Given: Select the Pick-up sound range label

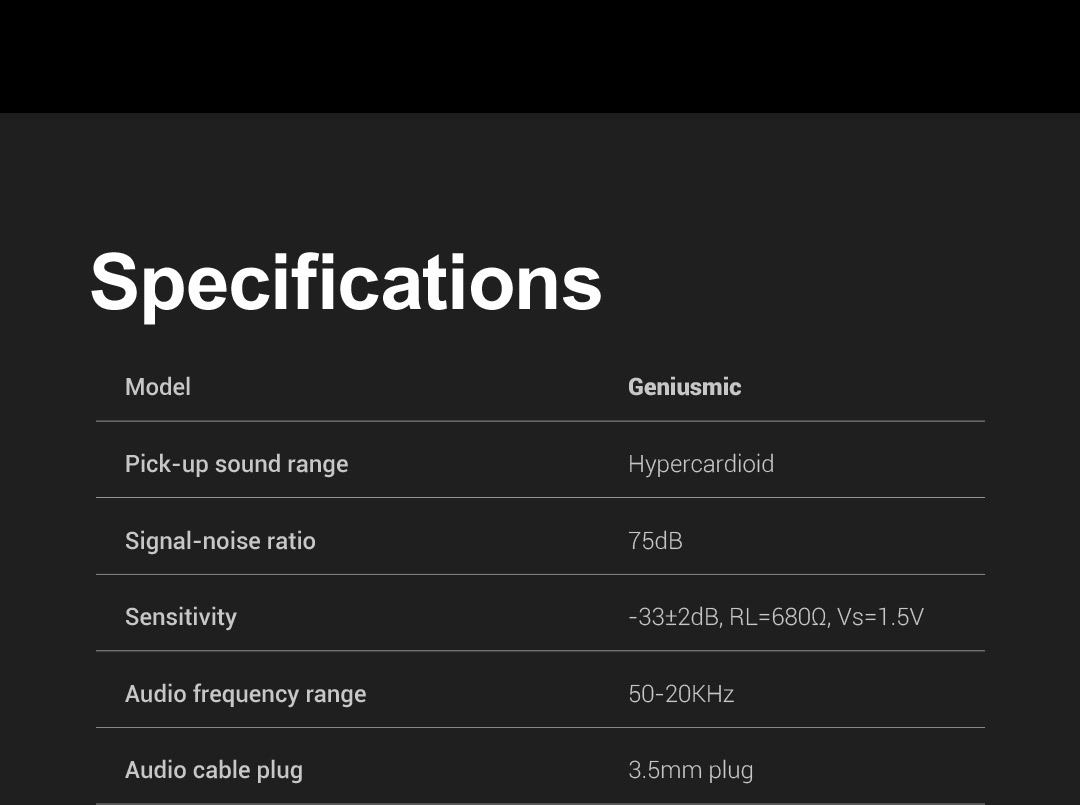Looking at the screenshot, I should pyautogui.click(x=236, y=464).
